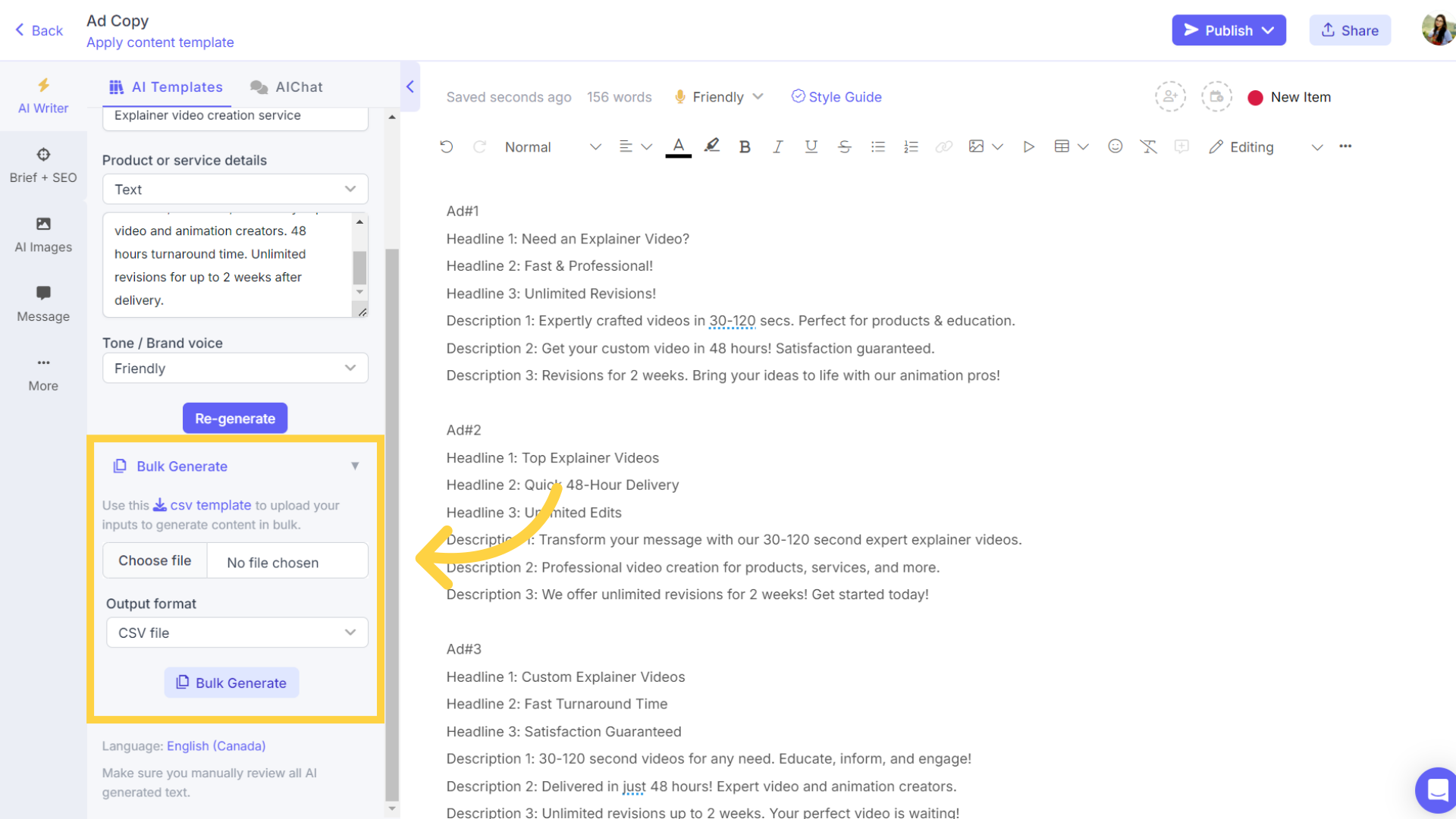
Task: Insert a bulleted list
Action: click(x=877, y=147)
